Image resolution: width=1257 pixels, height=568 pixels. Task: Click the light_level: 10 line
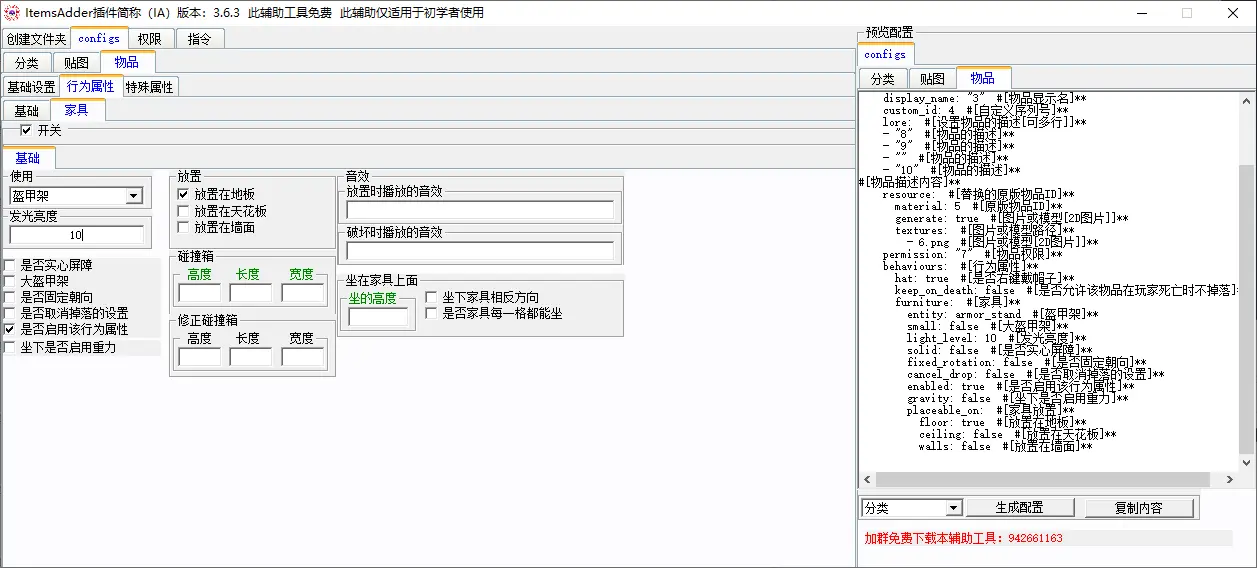point(992,338)
